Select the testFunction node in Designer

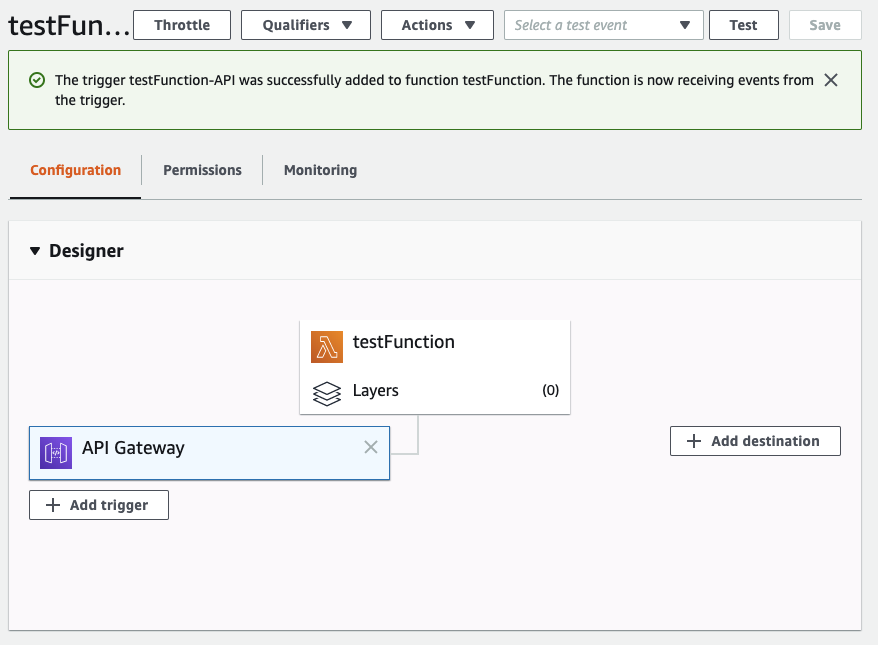pyautogui.click(x=404, y=342)
